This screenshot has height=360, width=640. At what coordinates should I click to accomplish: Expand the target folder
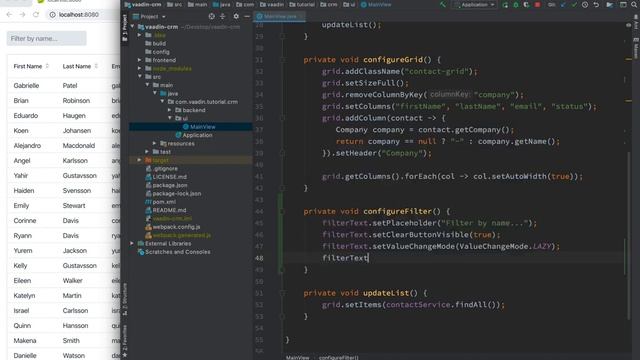tap(140, 160)
